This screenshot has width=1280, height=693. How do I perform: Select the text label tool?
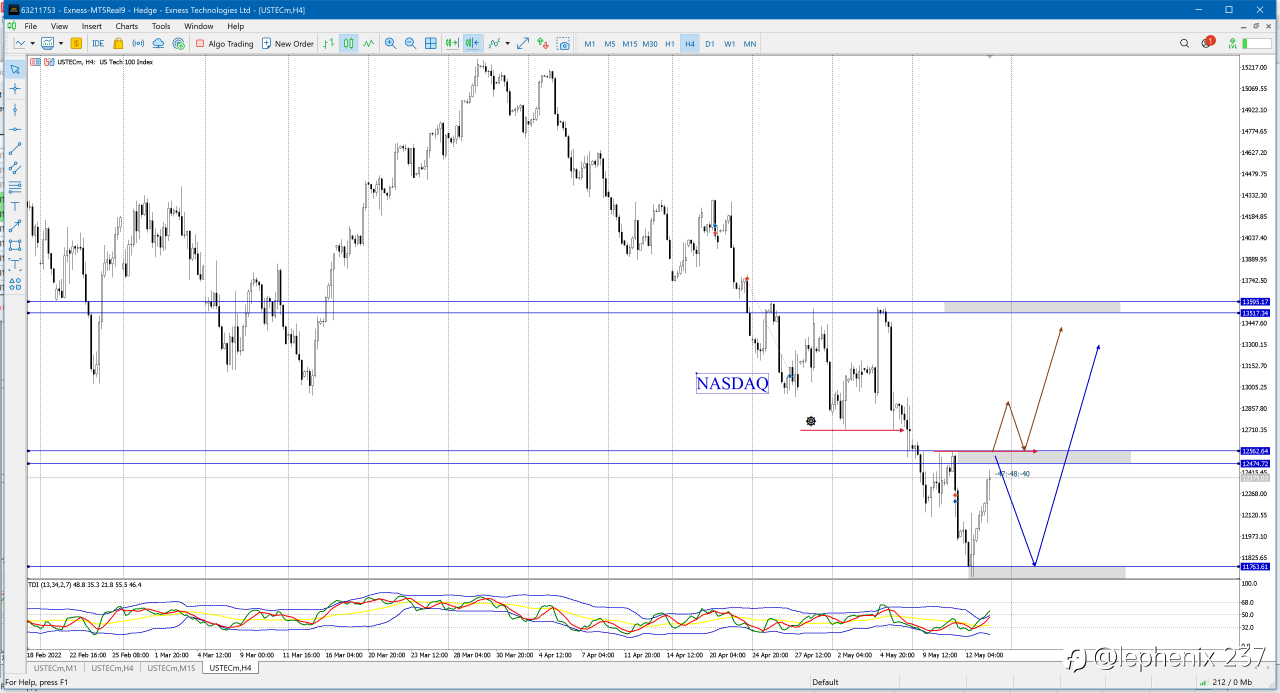point(15,264)
